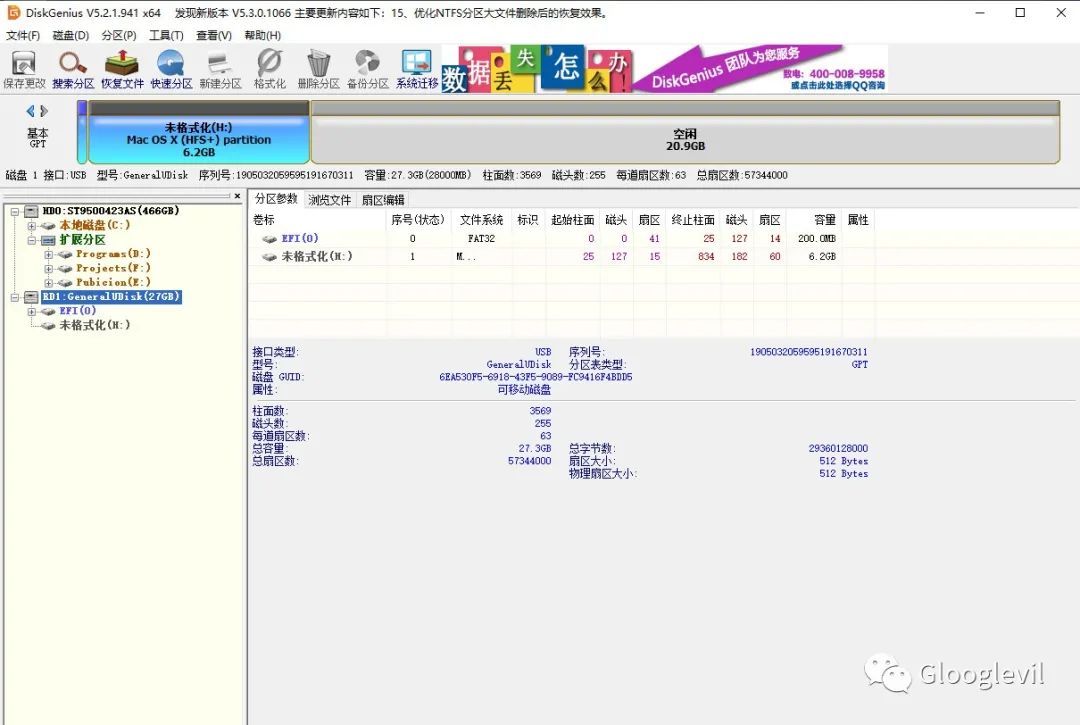Click the FAT32 cell in EFI row

(481, 239)
